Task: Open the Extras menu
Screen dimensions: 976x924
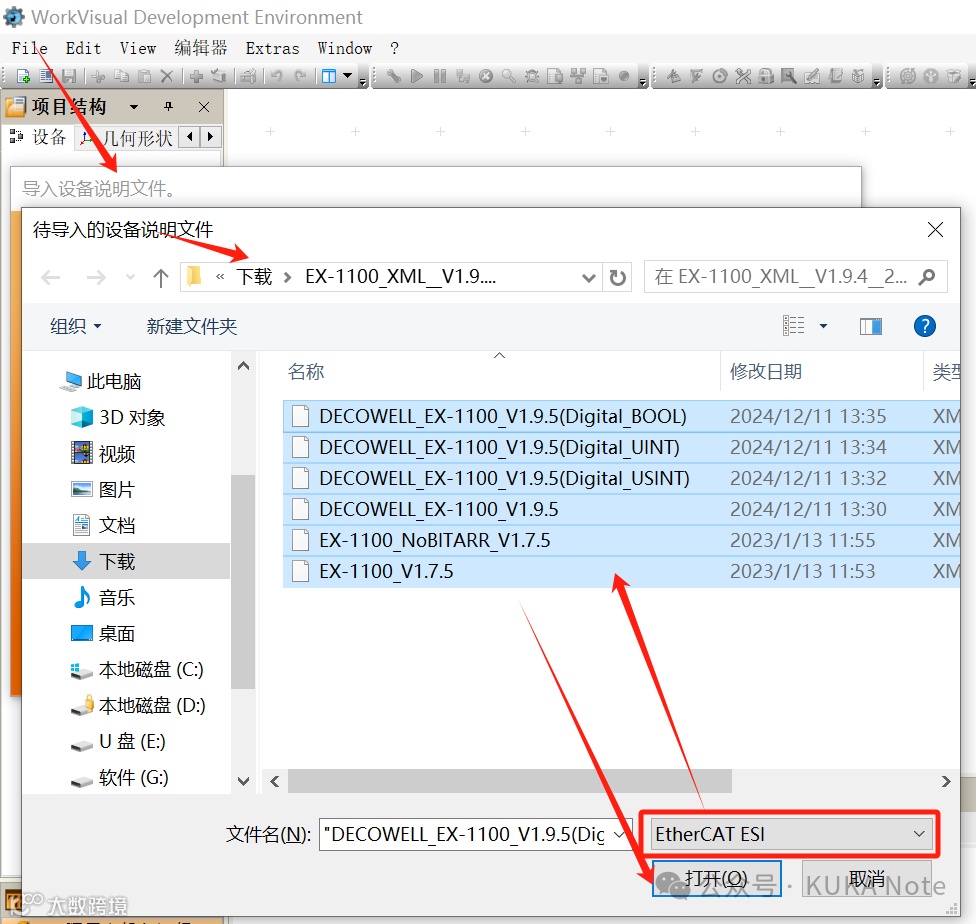Action: click(272, 48)
